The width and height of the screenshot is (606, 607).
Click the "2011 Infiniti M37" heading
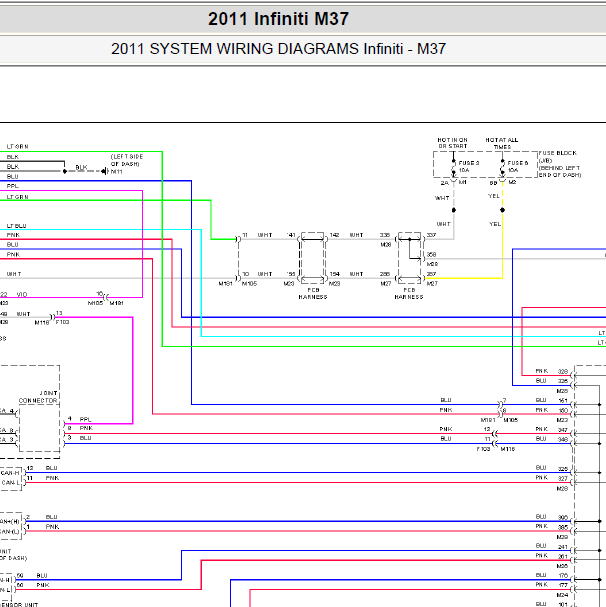(x=278, y=19)
